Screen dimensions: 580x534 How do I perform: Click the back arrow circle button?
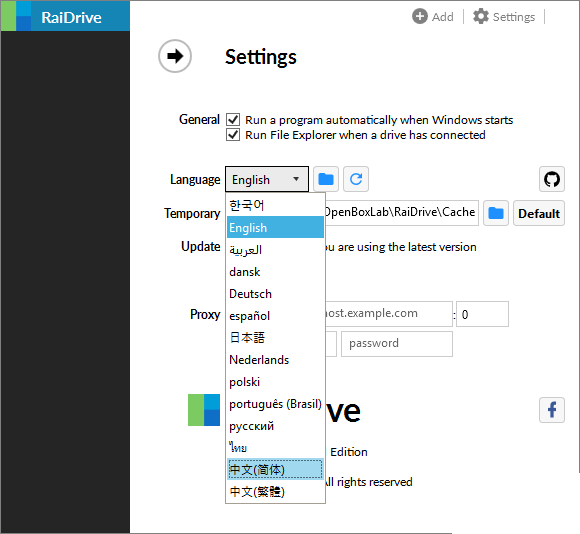click(175, 56)
